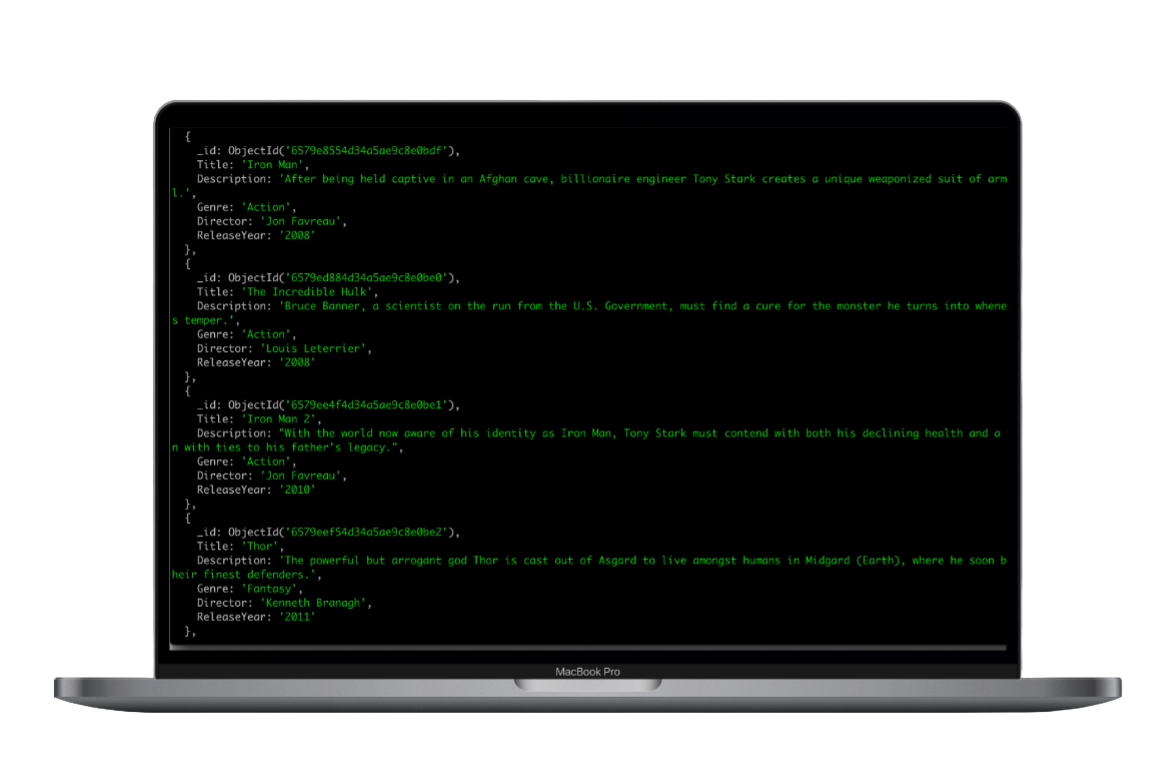Click the description starting 'After being held captive'

[643, 179]
